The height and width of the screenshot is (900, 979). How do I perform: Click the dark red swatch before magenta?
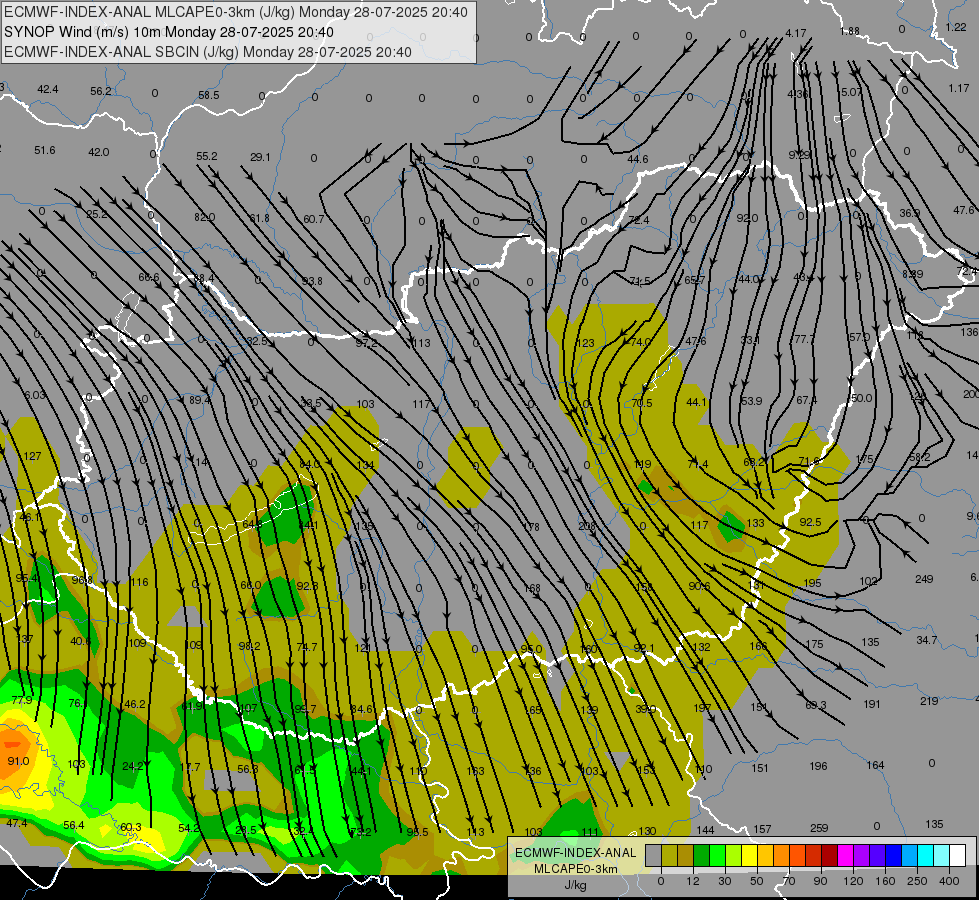point(830,855)
